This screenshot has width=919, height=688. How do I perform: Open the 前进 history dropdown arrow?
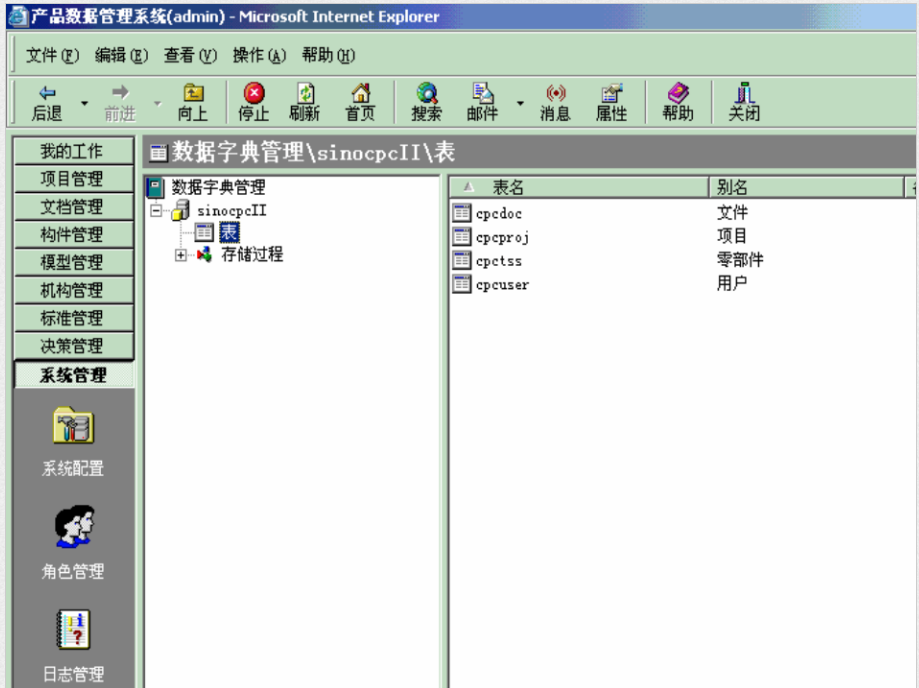(x=158, y=103)
